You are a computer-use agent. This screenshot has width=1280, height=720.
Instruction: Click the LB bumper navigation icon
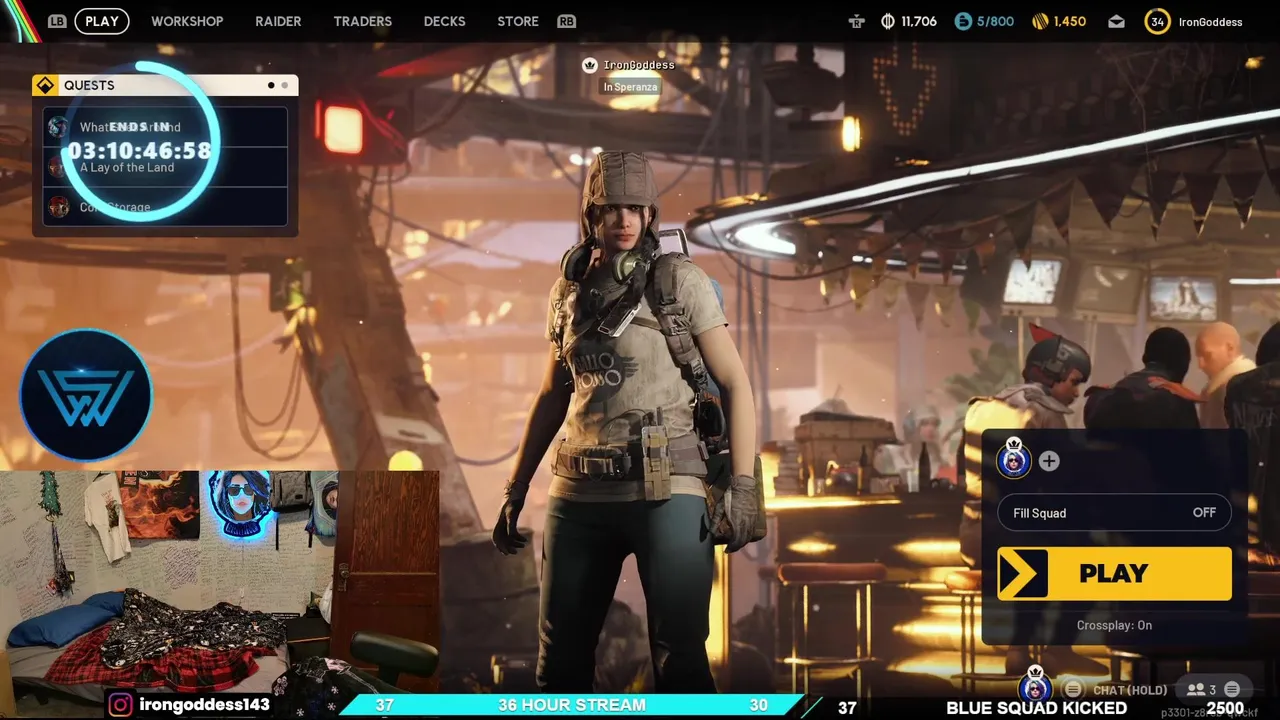click(x=57, y=21)
